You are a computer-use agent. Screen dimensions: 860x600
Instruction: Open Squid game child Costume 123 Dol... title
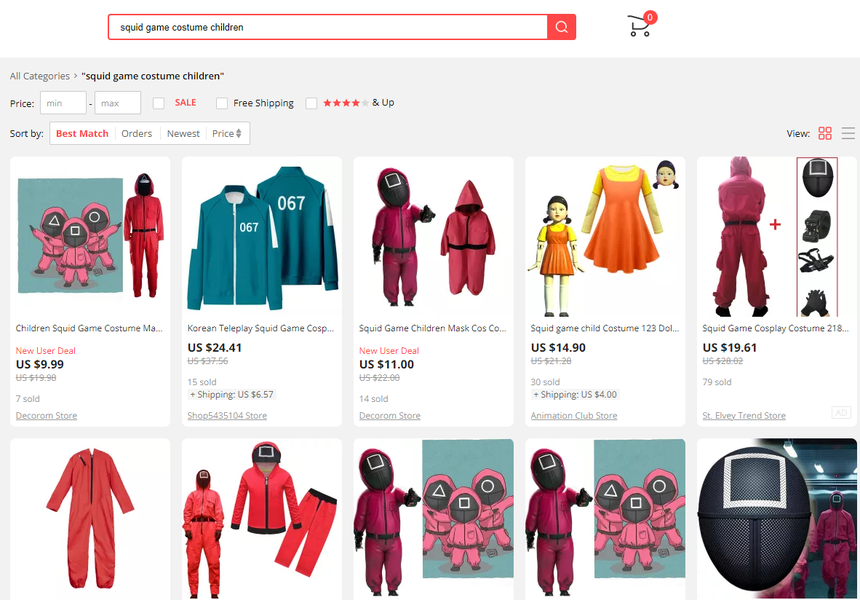604,328
